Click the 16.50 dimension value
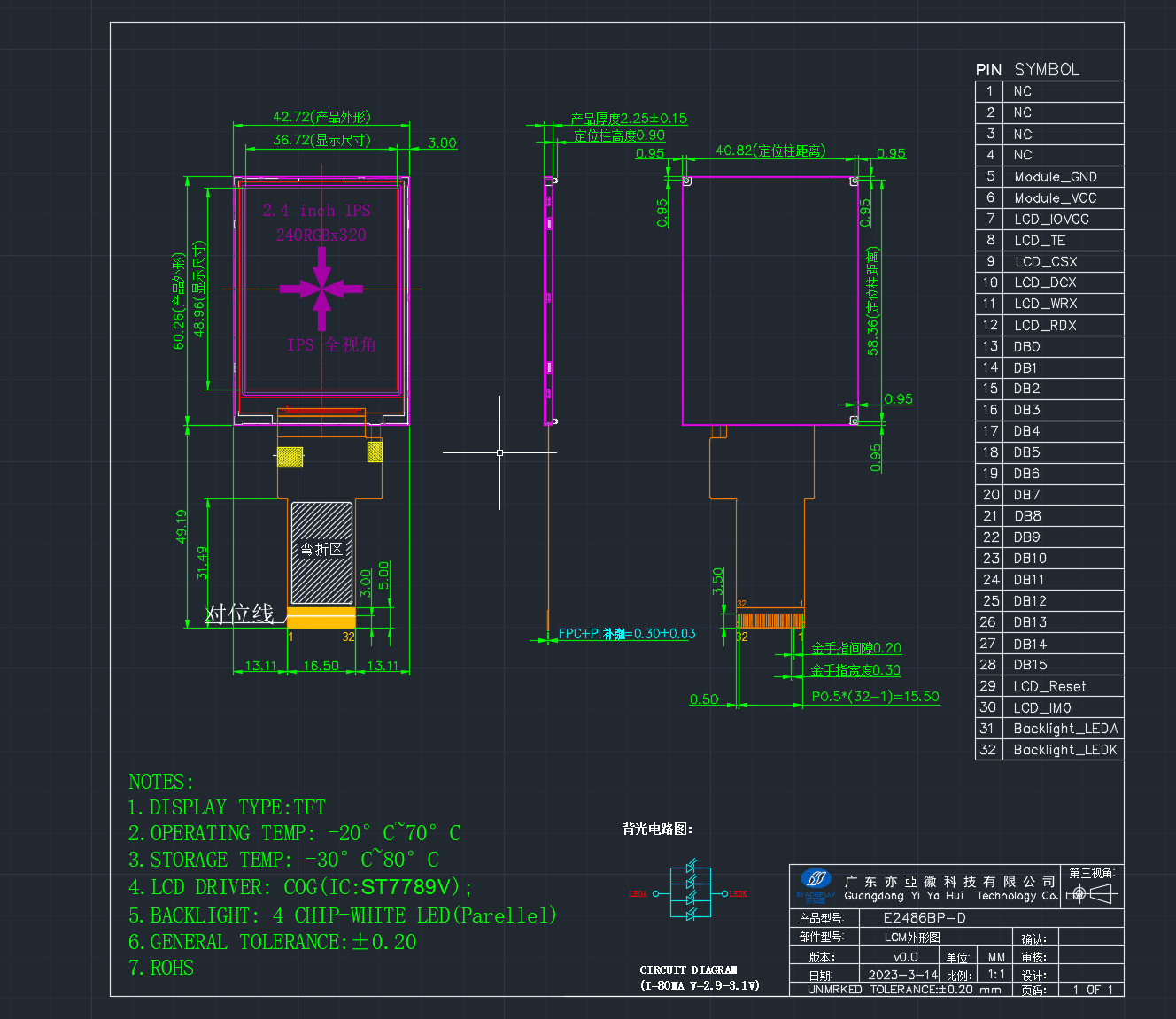The width and height of the screenshot is (1176, 1019). [x=321, y=666]
